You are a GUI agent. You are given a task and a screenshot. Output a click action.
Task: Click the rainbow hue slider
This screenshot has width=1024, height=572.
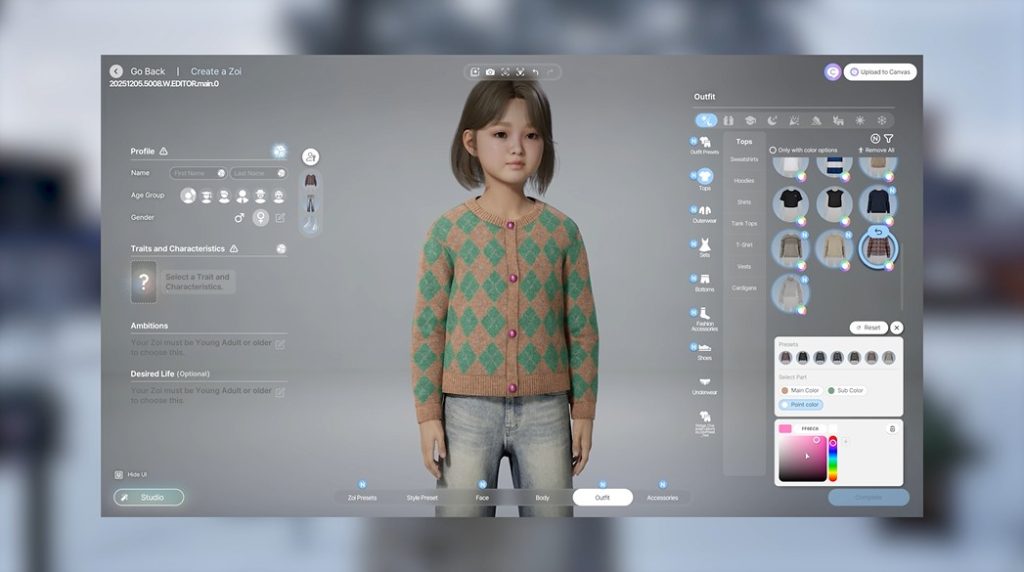pos(833,458)
